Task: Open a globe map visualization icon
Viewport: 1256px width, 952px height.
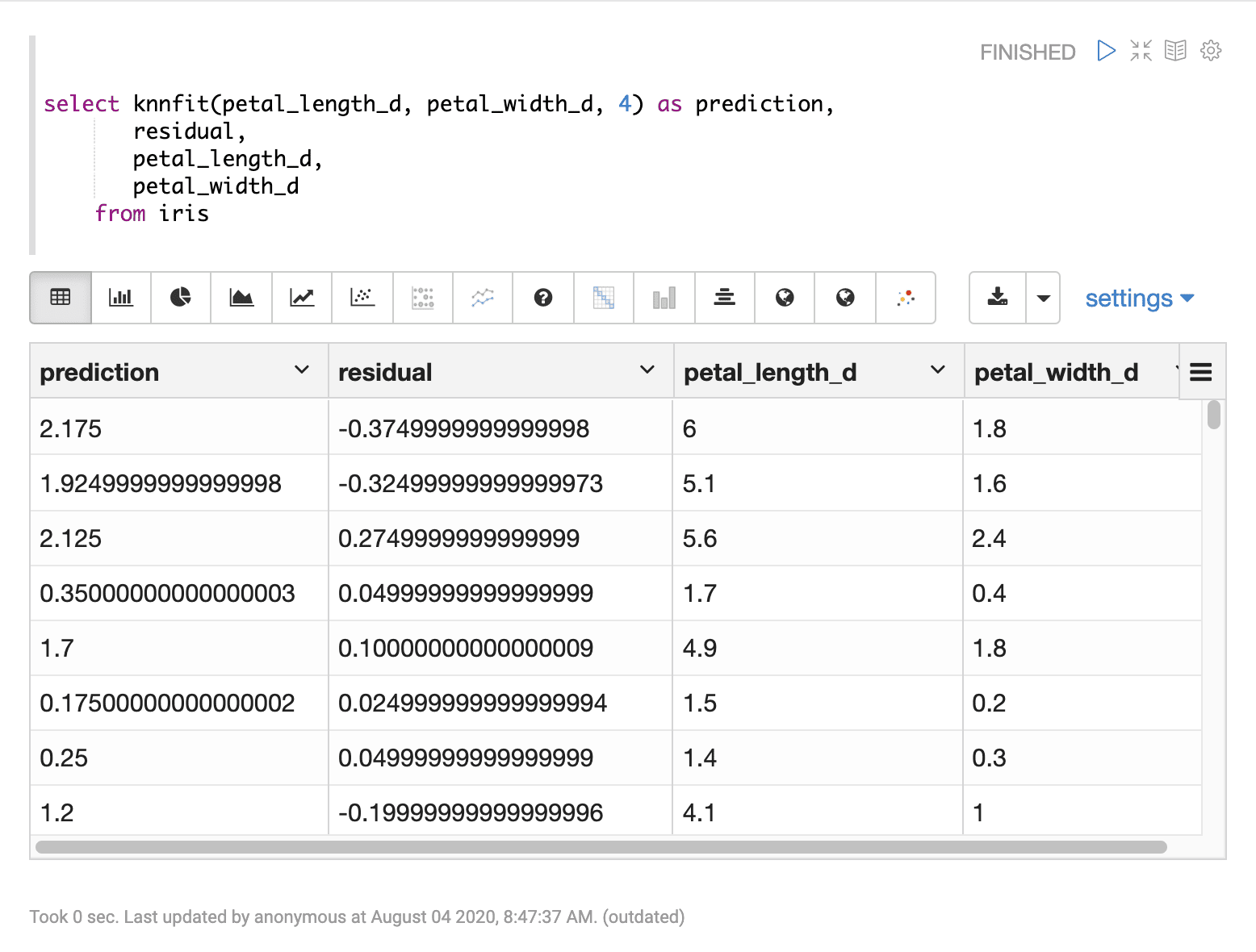Action: coord(784,298)
